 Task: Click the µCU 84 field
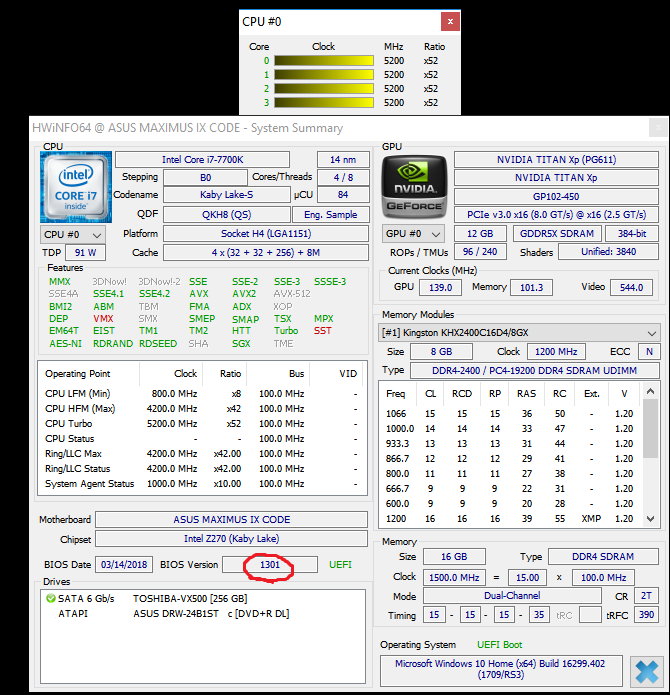[343, 195]
